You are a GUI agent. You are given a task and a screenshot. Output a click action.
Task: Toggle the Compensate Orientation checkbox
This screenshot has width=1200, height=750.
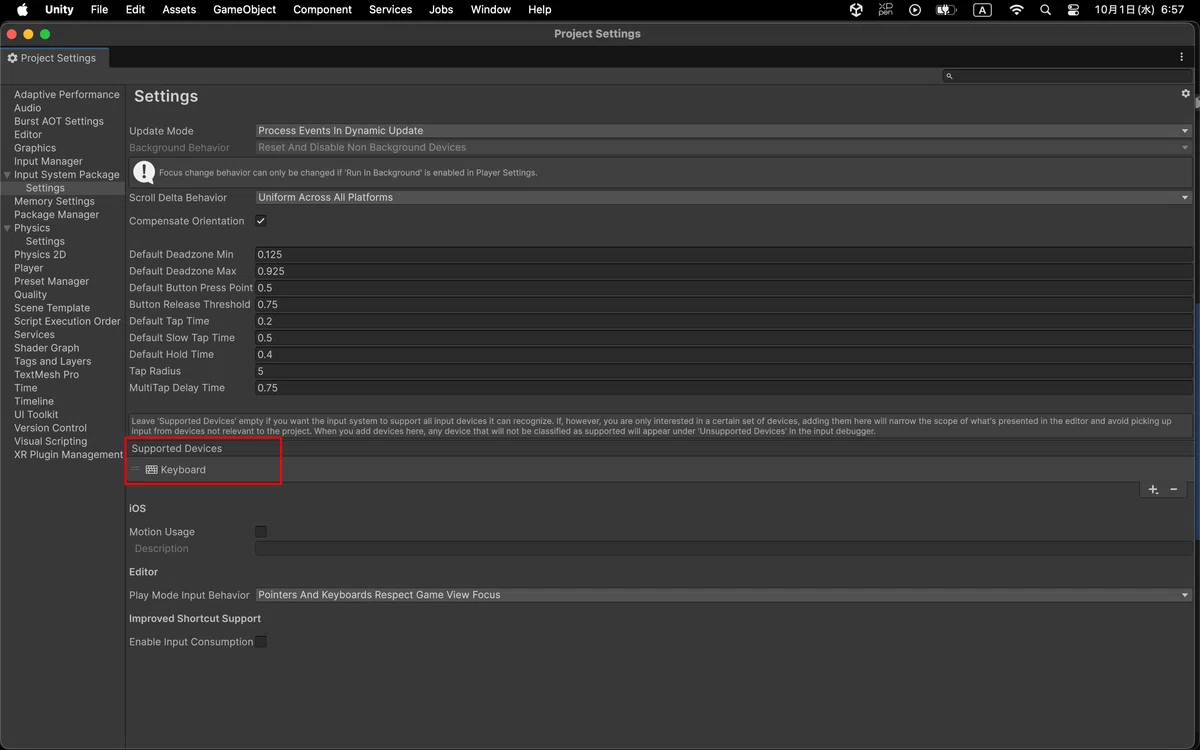pyautogui.click(x=261, y=221)
